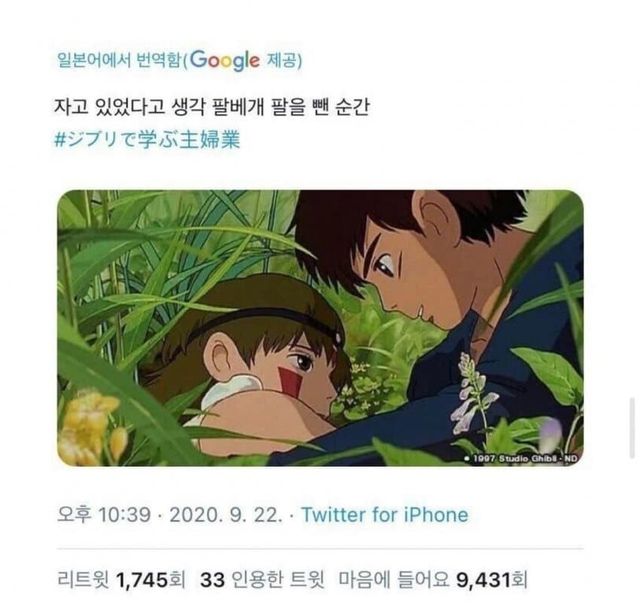Click the "일본어에서 번역함" translation label
The image size is (640, 606).
(118, 61)
